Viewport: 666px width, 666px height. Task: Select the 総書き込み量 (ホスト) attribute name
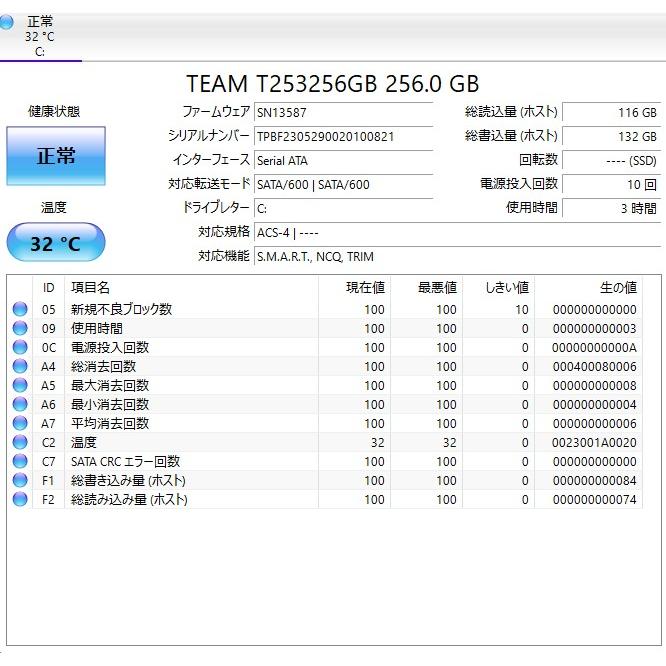coord(128,480)
